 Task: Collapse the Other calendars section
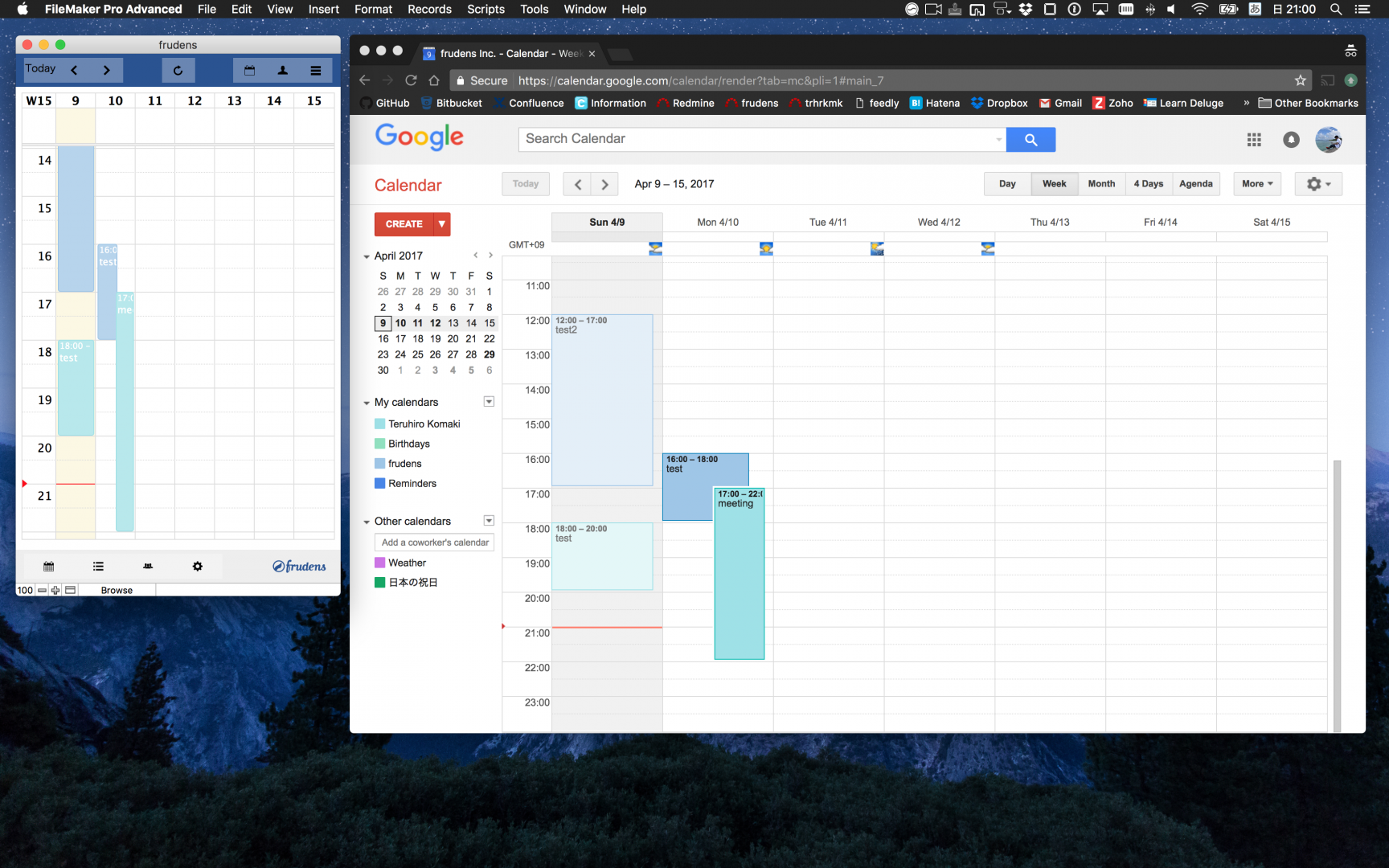367,522
